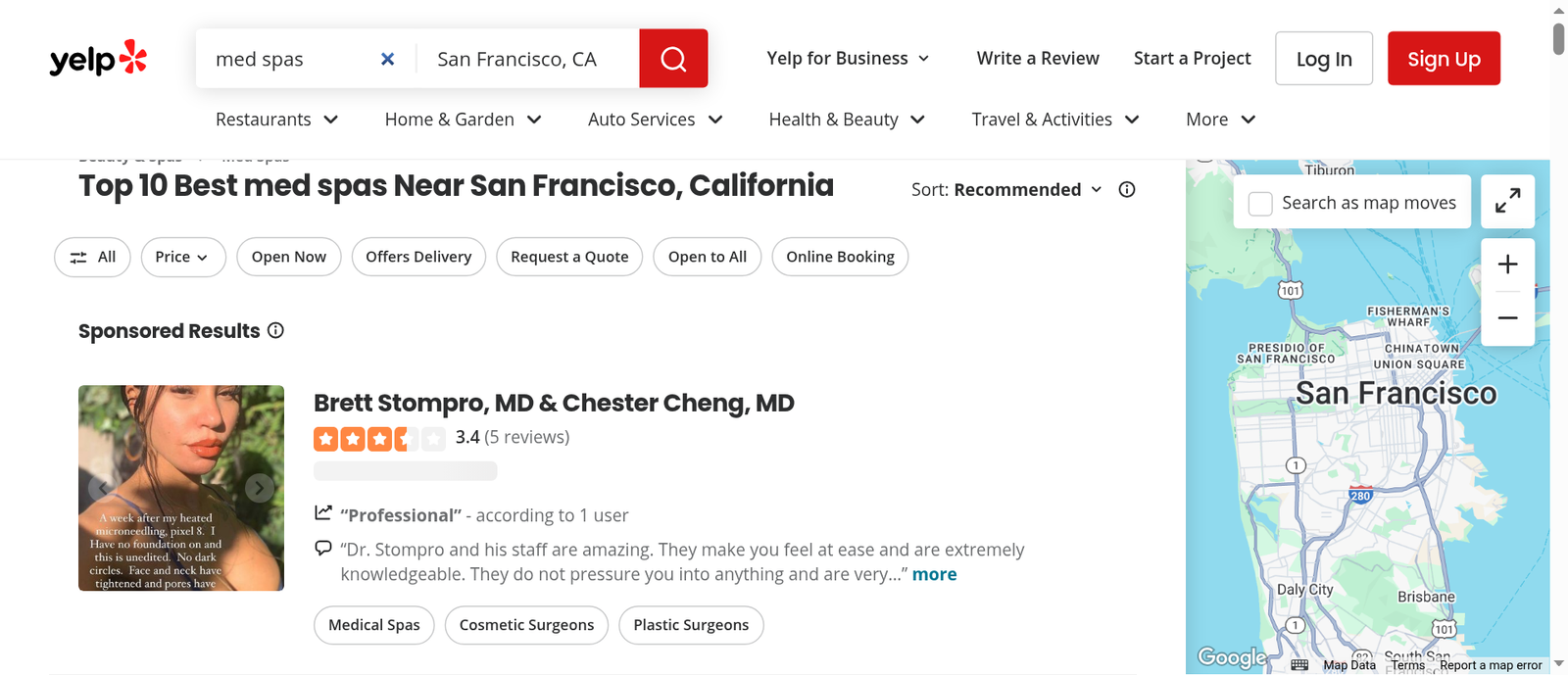The height and width of the screenshot is (675, 1568).
Task: Open the Health & Beauty menu
Action: [847, 120]
